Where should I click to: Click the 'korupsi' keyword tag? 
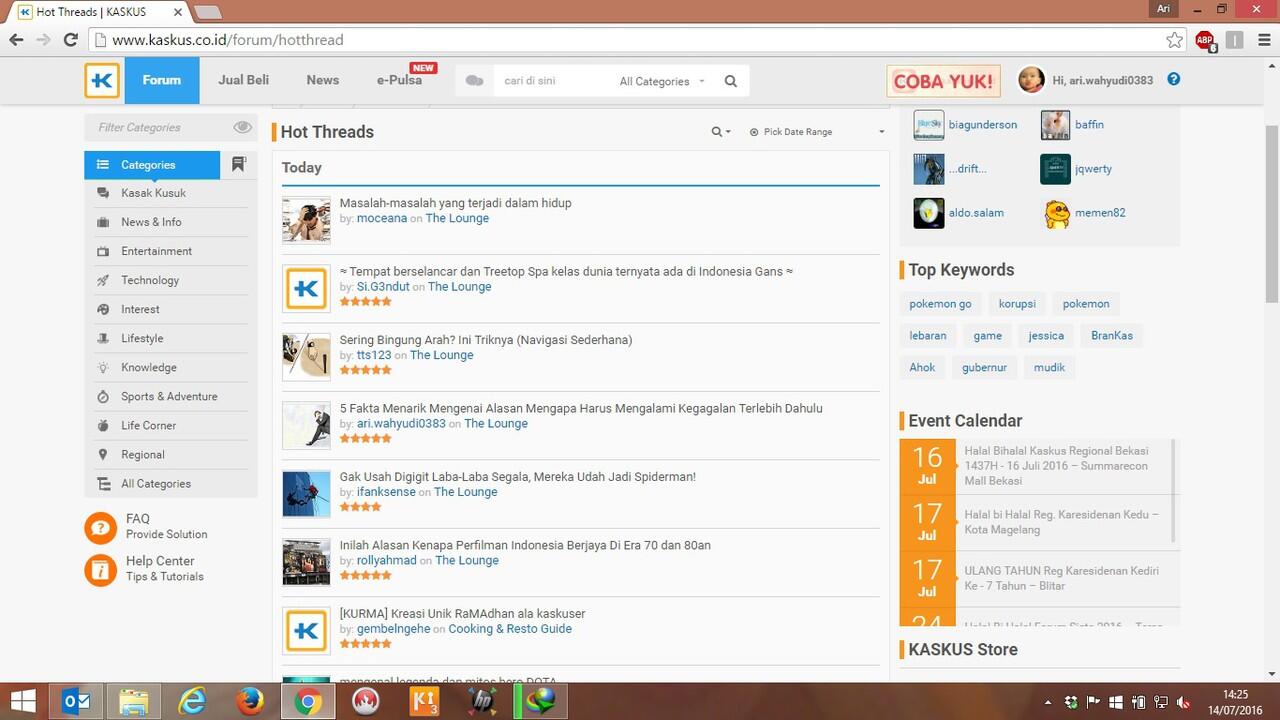tap(1017, 304)
